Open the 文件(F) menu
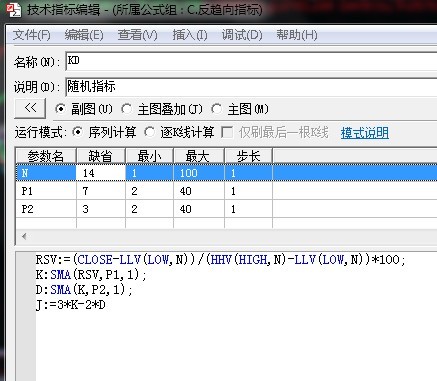The height and width of the screenshot is (381, 437). tap(32, 35)
